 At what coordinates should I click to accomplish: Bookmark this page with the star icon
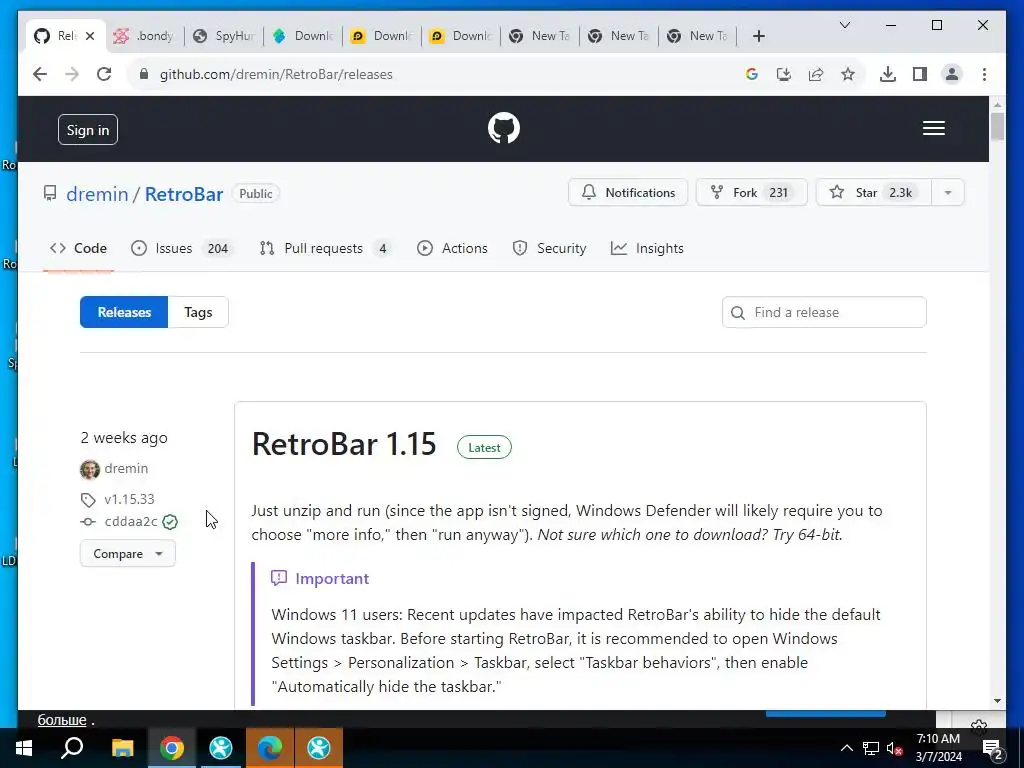coord(848,74)
